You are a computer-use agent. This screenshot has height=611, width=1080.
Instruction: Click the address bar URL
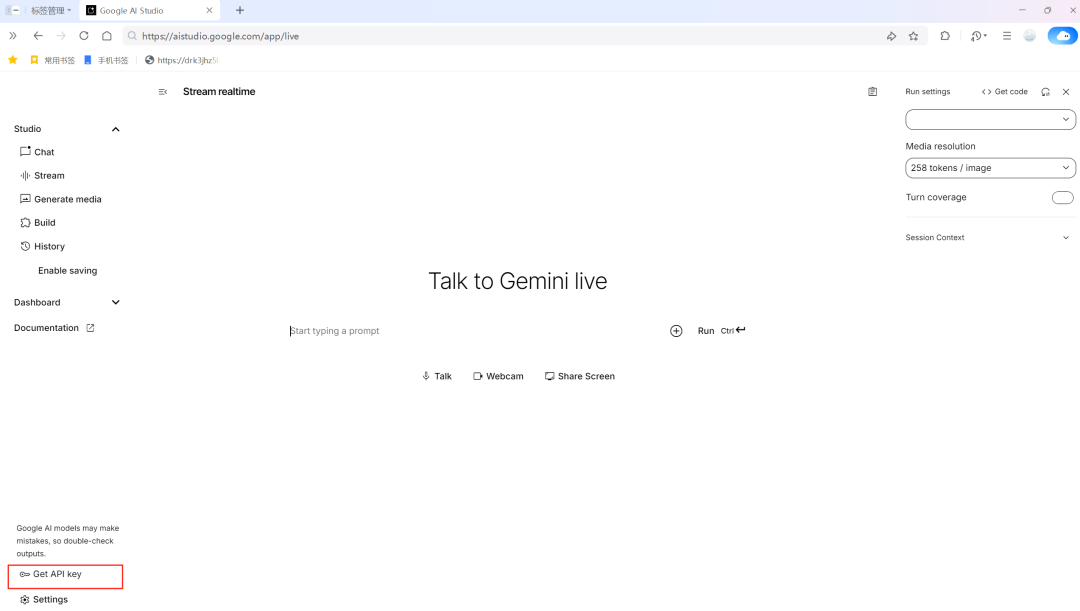coord(220,37)
